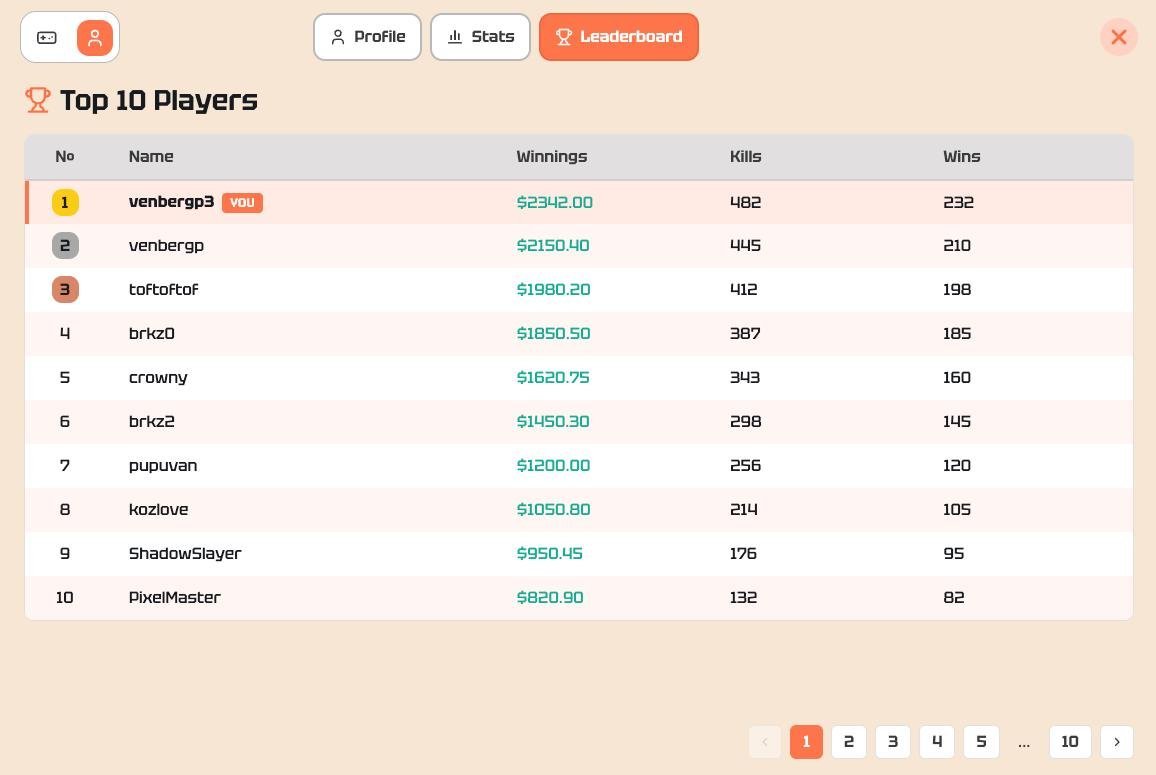Click the No column header
The height and width of the screenshot is (775, 1156).
coord(65,156)
